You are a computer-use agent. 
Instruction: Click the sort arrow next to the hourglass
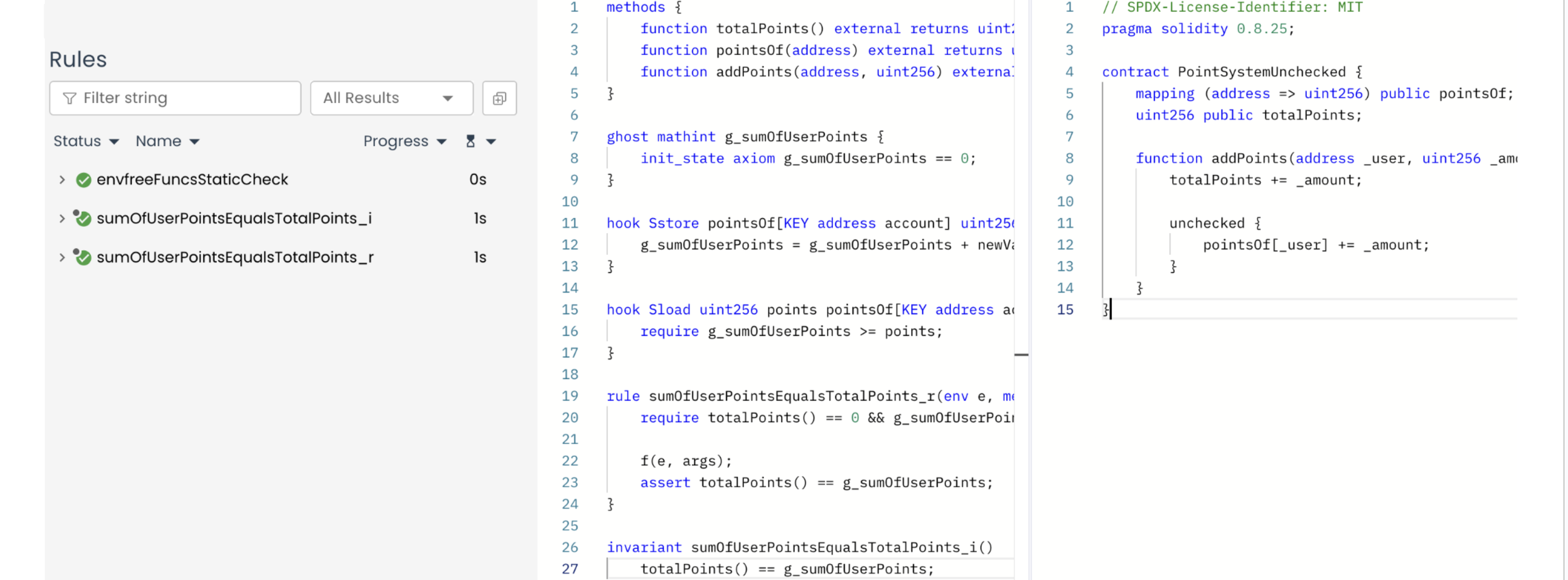491,142
